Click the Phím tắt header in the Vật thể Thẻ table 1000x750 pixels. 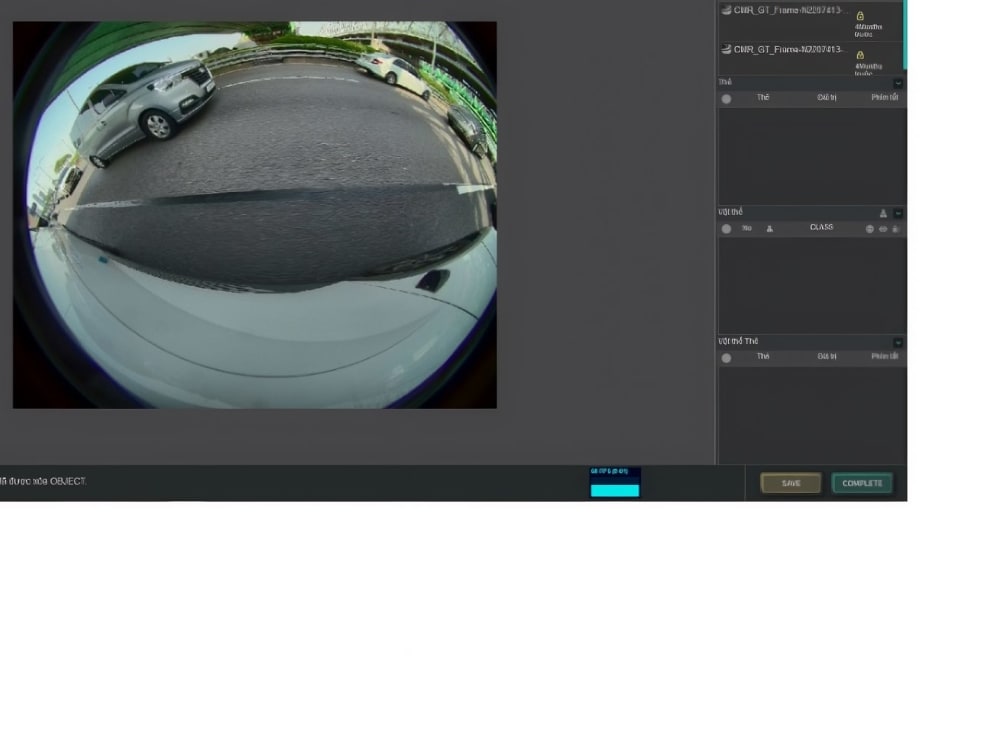coord(885,357)
